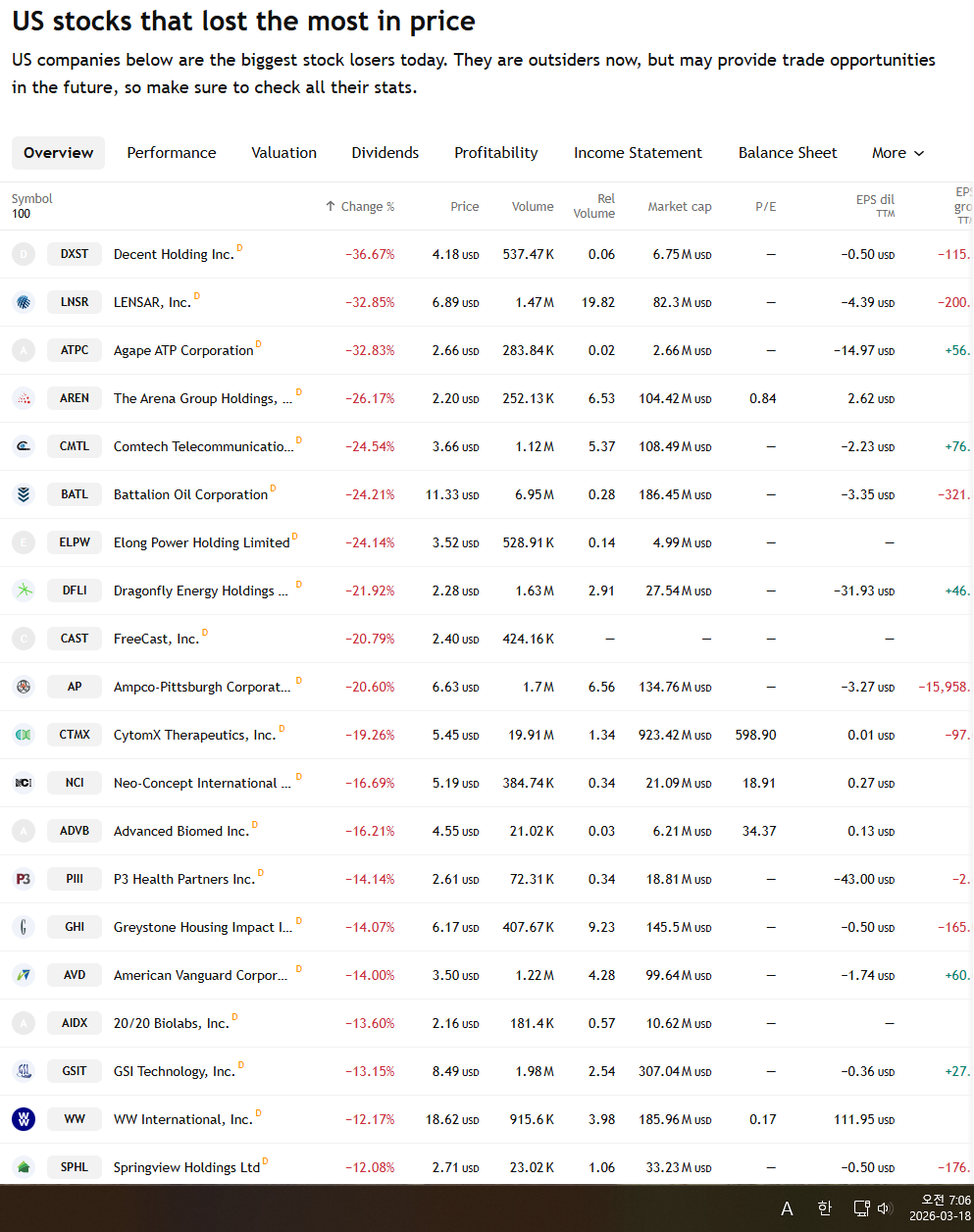
Task: Open the Battalion Oil Corporation link
Action: click(x=190, y=494)
